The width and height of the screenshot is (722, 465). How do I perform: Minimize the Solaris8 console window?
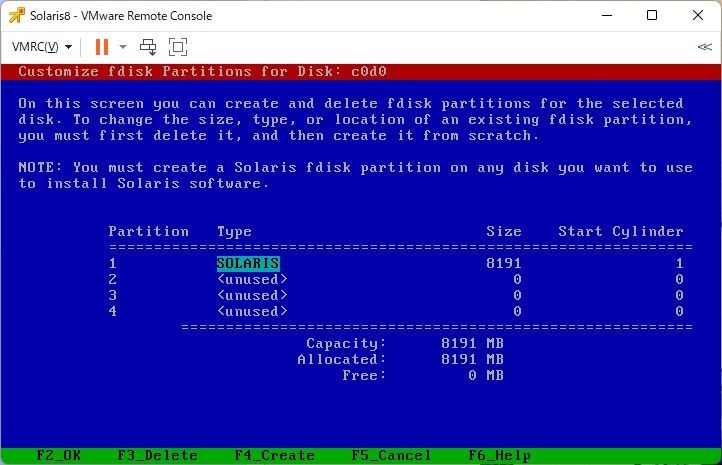(607, 15)
